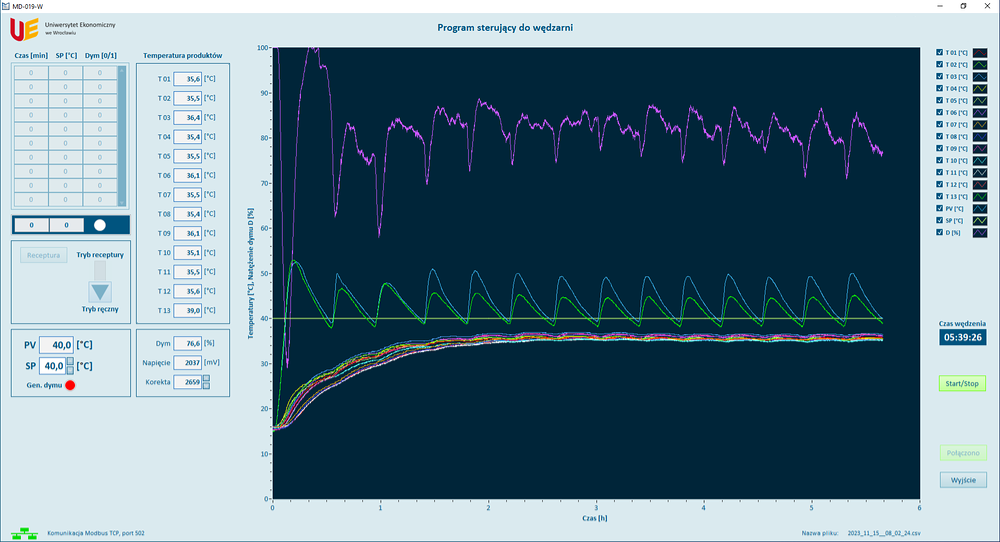Click the PV [°C] plot legend icon
This screenshot has height=542, width=1000.
click(x=980, y=208)
